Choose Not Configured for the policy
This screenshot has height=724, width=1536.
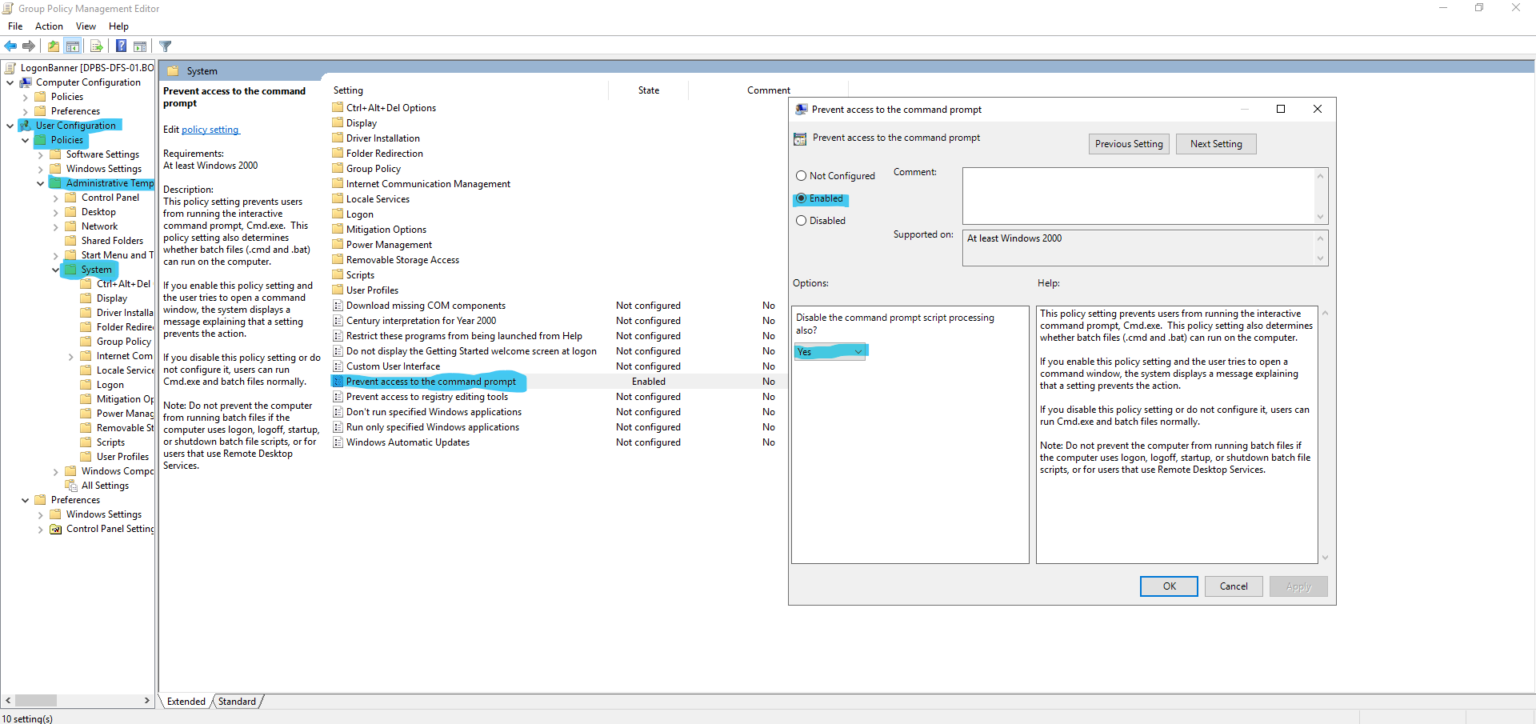pyautogui.click(x=801, y=175)
